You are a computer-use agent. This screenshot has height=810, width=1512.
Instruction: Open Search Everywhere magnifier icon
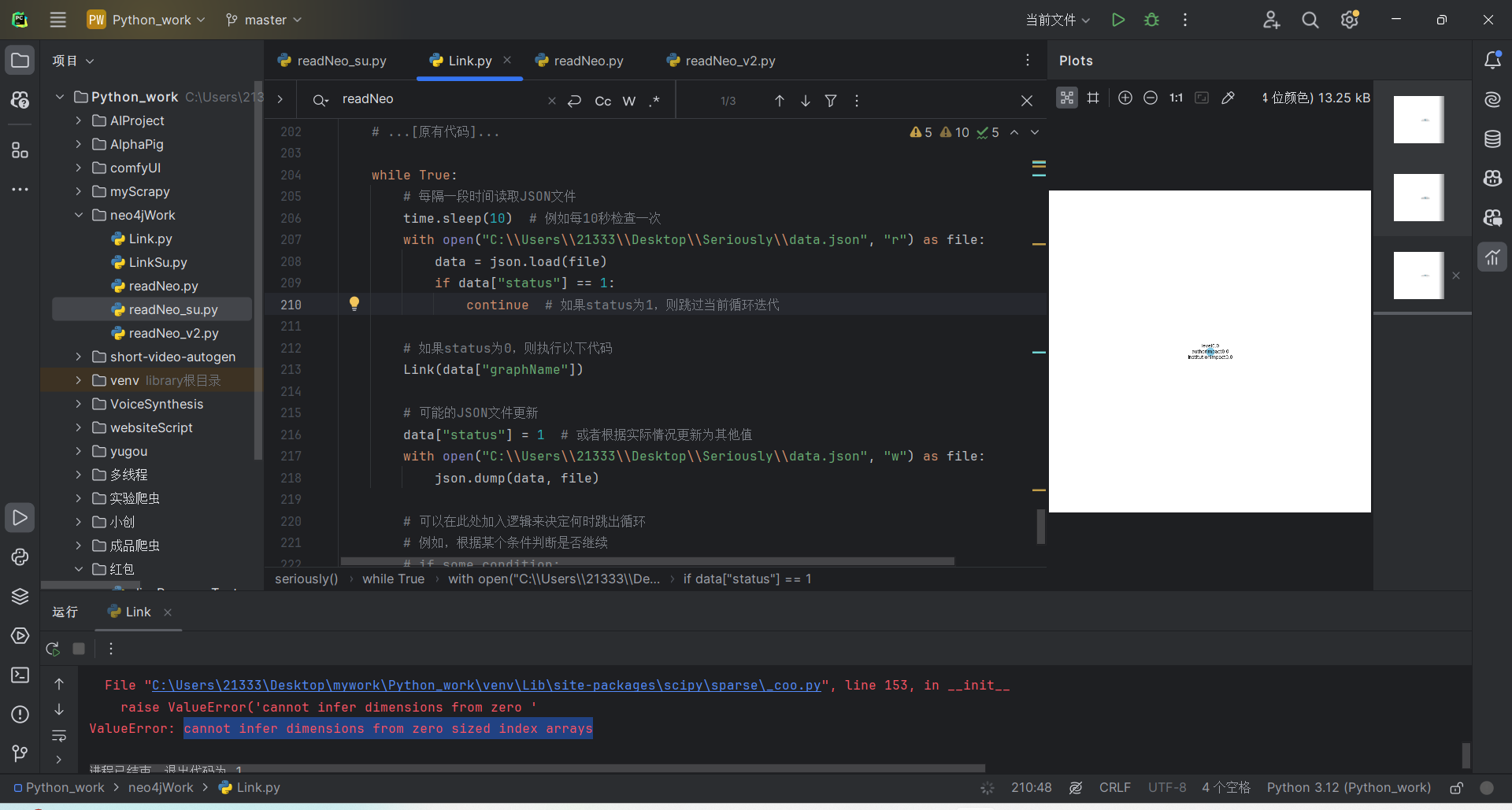pos(1310,20)
